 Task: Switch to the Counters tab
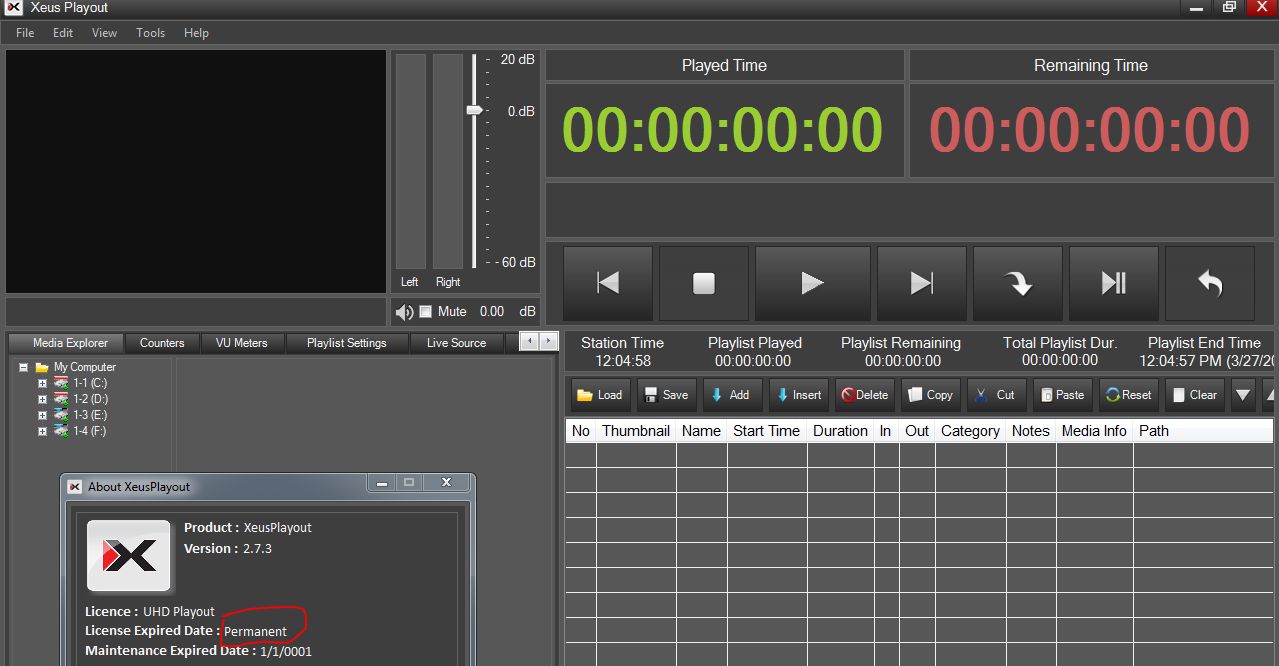(162, 343)
